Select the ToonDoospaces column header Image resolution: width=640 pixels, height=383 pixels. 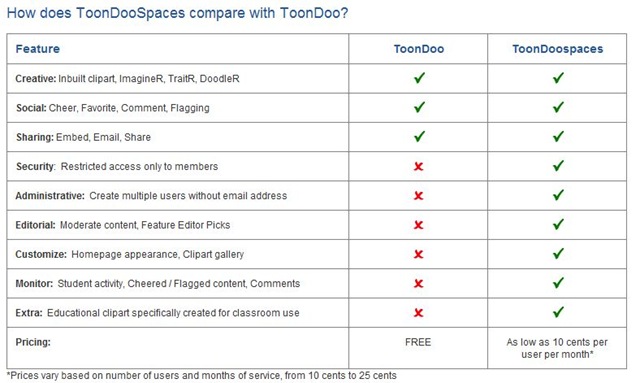tap(558, 49)
